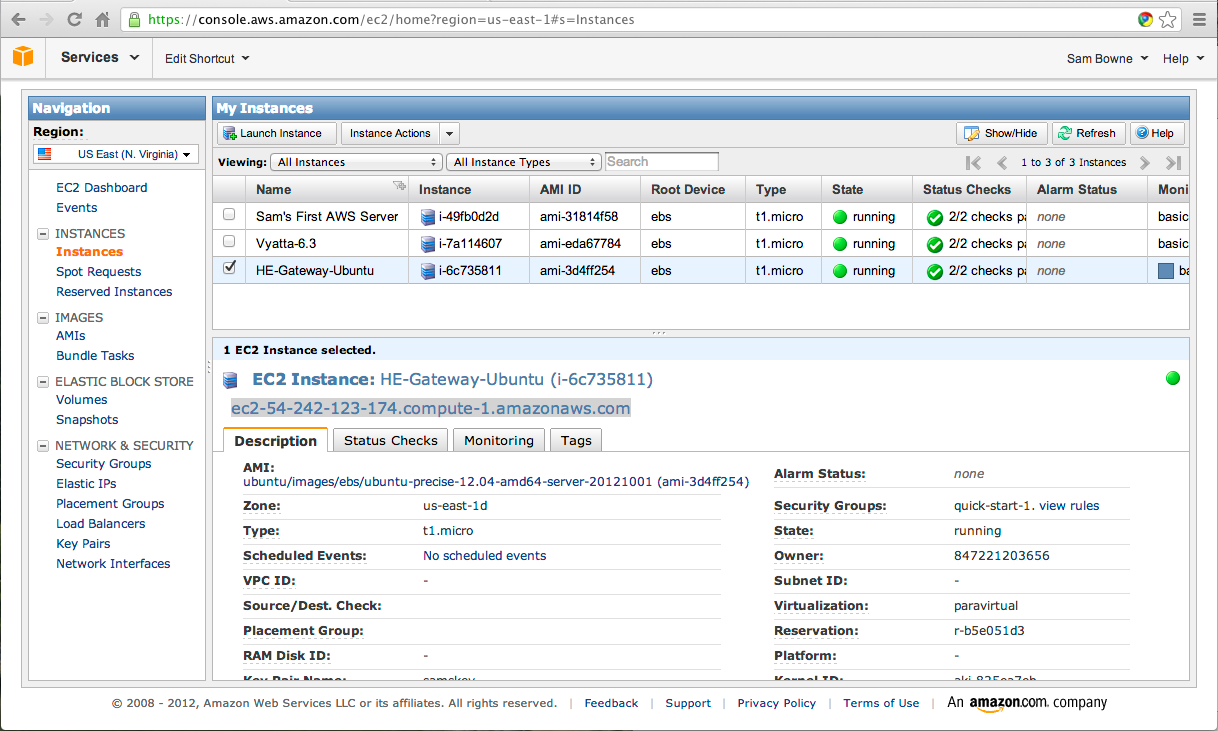Uncheck the HE-Gateway-Ubuntu instance checkbox
This screenshot has height=731, width=1218.
[x=229, y=268]
